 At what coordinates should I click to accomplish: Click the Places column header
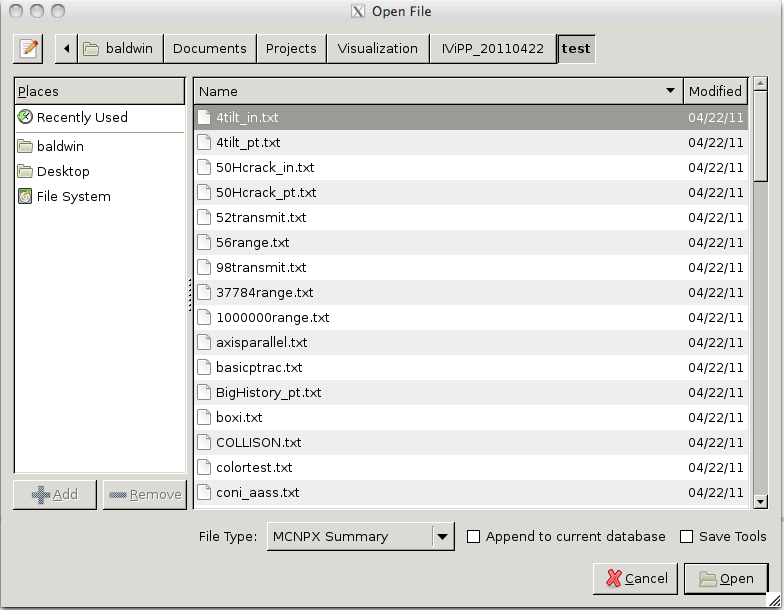[100, 91]
